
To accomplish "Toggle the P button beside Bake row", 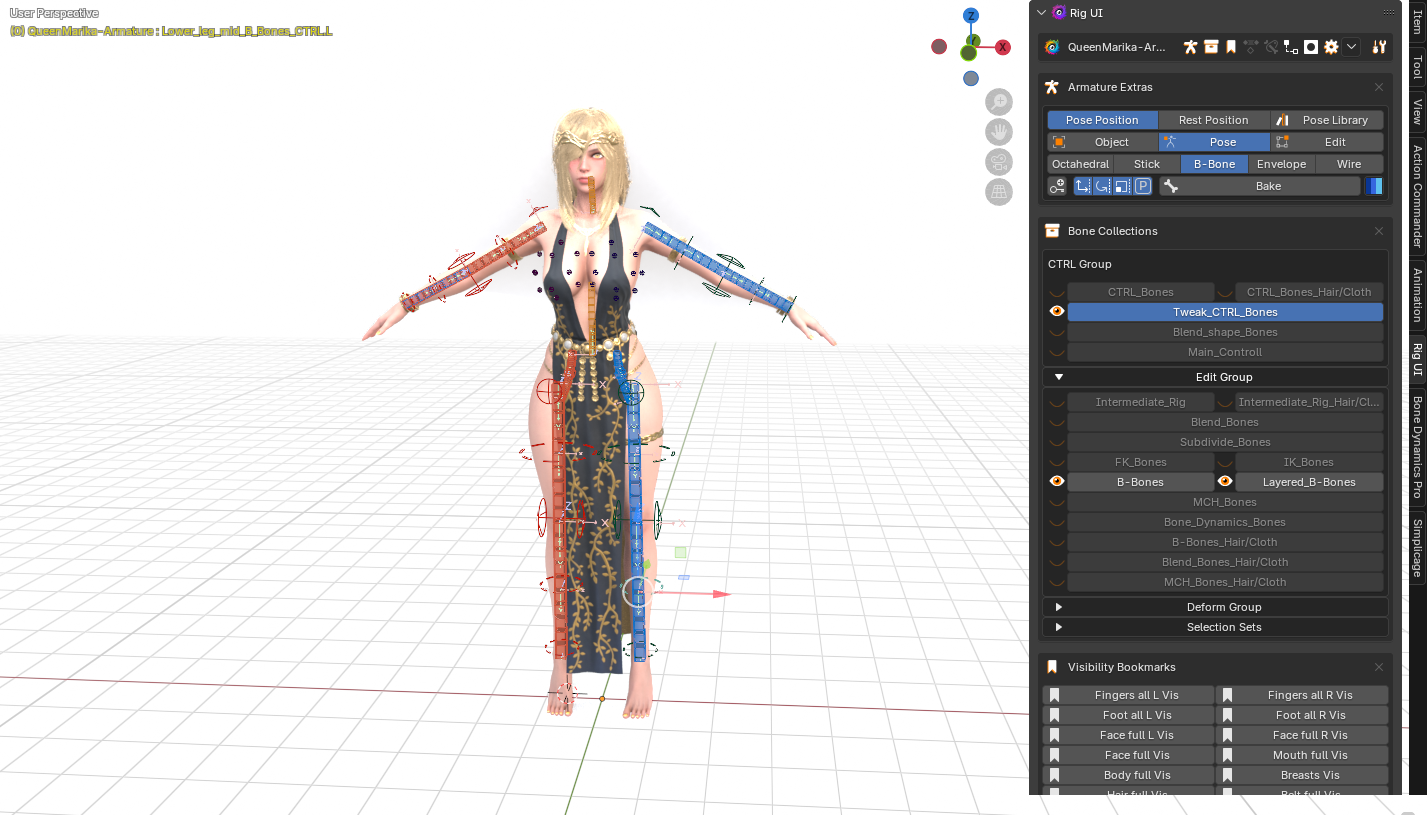I will pos(1142,186).
